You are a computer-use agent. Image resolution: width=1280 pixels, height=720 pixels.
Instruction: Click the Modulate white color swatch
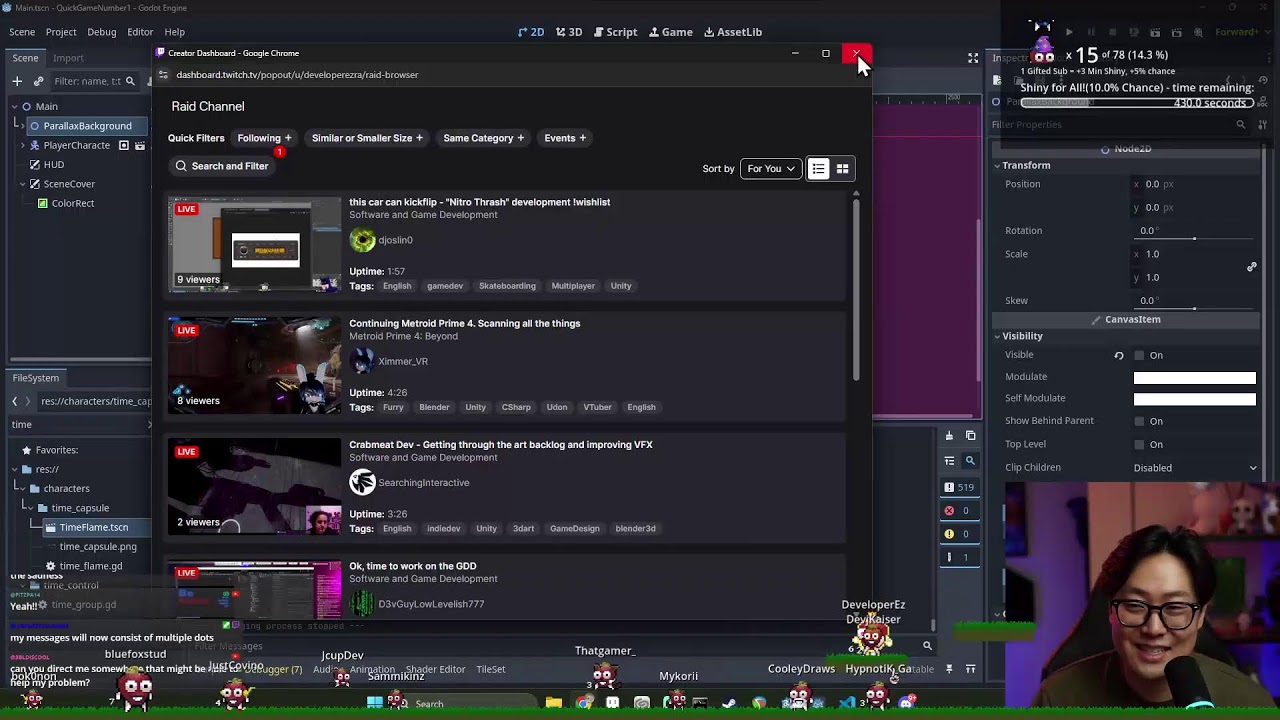tap(1194, 377)
